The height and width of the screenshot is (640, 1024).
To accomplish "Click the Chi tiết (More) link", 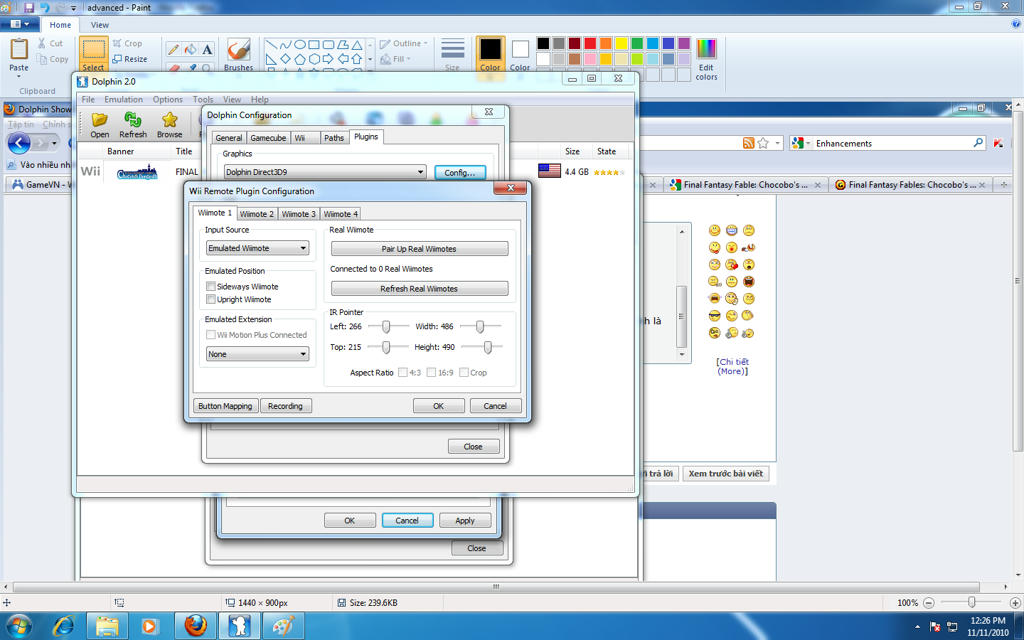I will pyautogui.click(x=733, y=366).
